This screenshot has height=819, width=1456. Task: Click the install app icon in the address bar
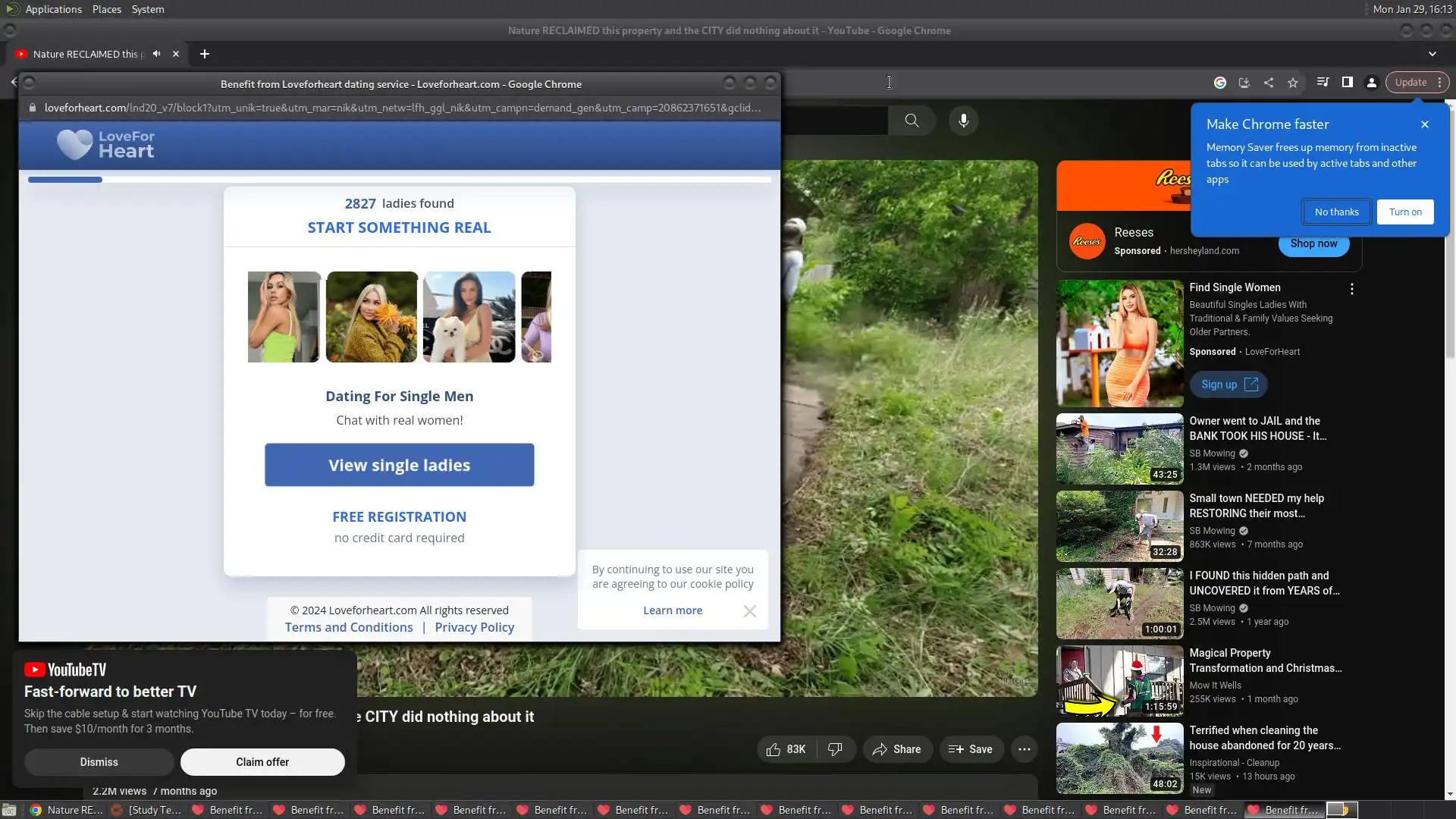1244,83
